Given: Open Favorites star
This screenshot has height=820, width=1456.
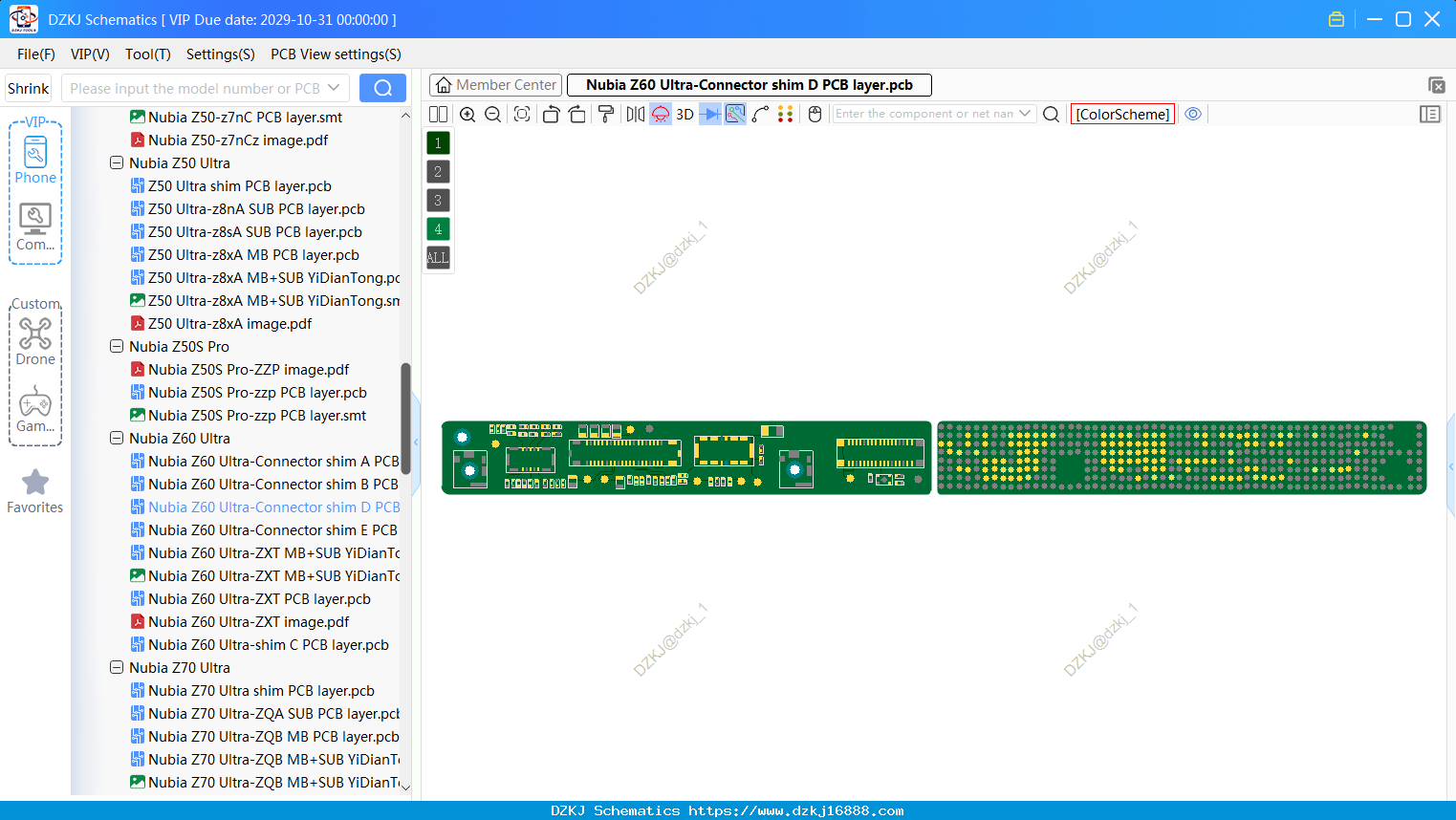Looking at the screenshot, I should click(x=35, y=491).
